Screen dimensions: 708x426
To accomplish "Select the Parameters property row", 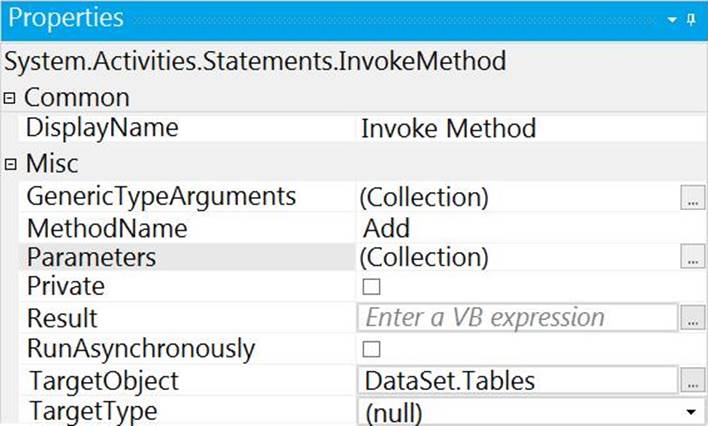I will click(x=91, y=258).
